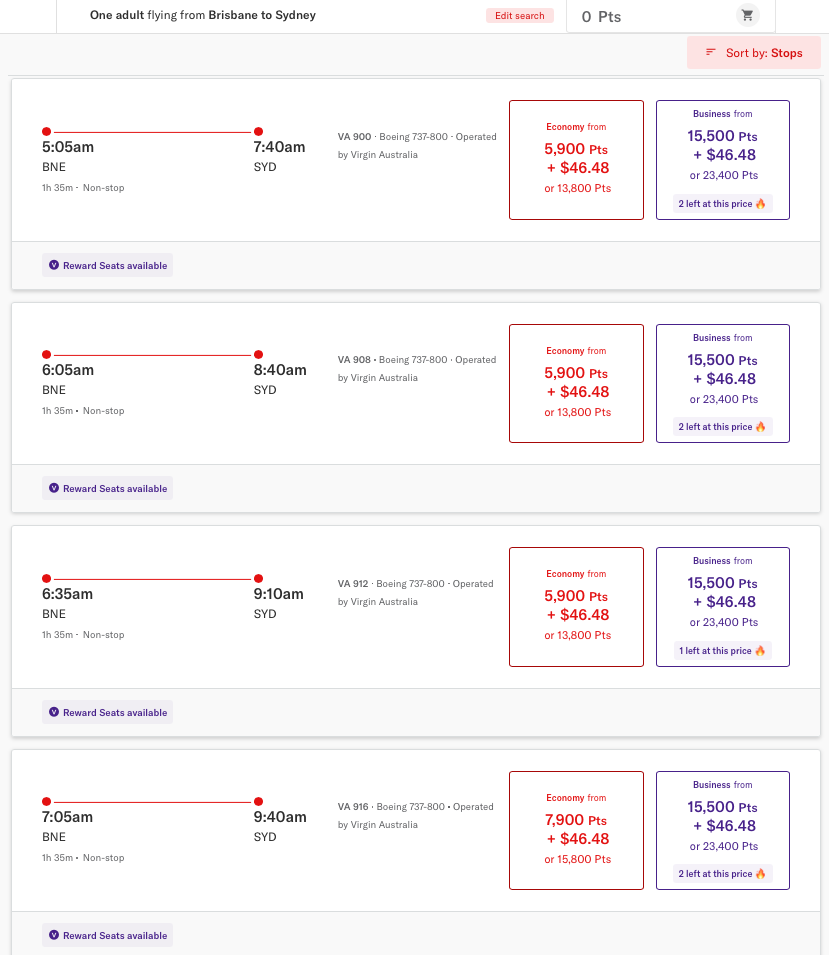
Task: Click the sort lines icon
Action: tap(711, 53)
